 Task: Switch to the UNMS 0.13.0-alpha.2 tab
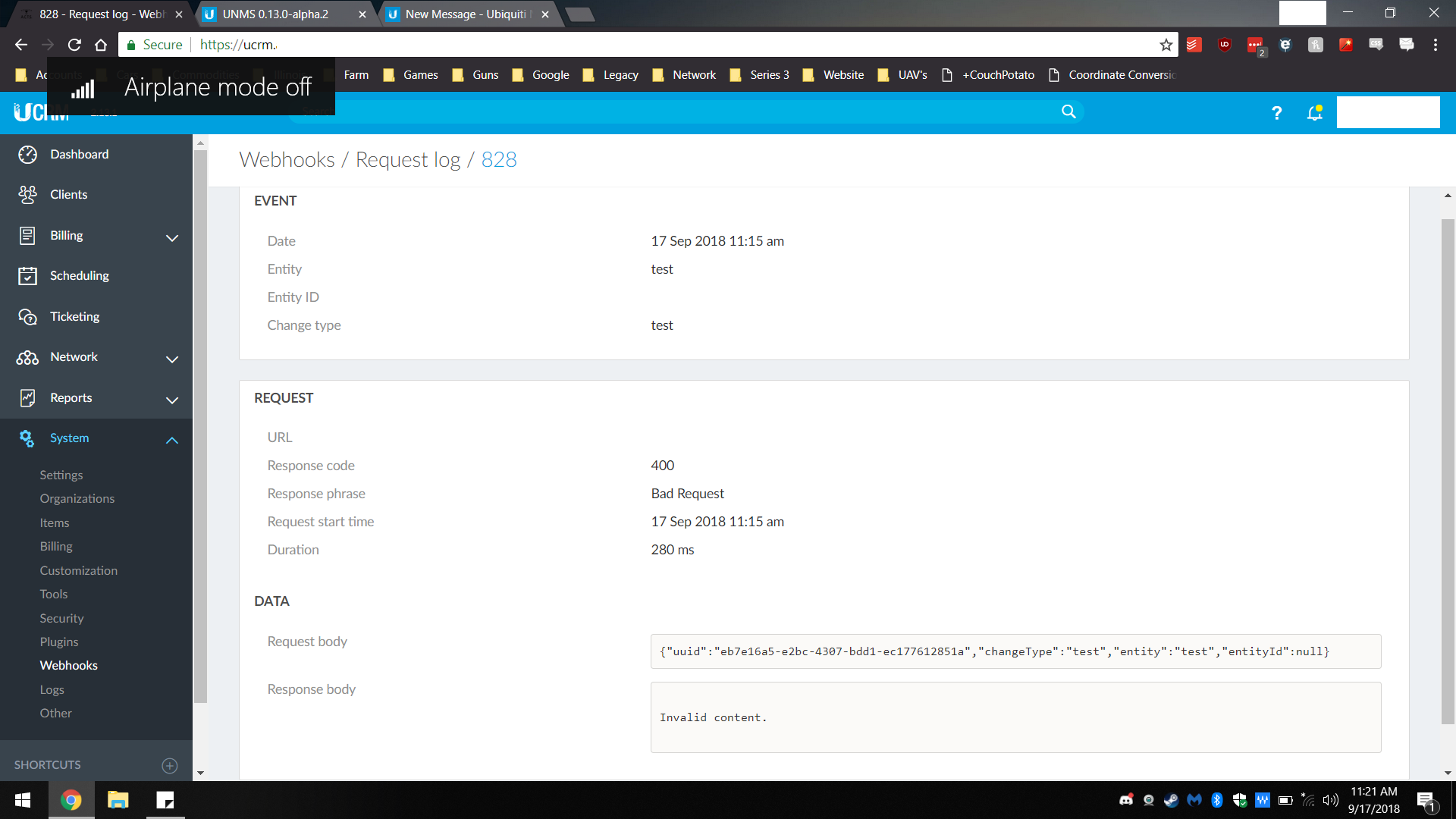[275, 14]
